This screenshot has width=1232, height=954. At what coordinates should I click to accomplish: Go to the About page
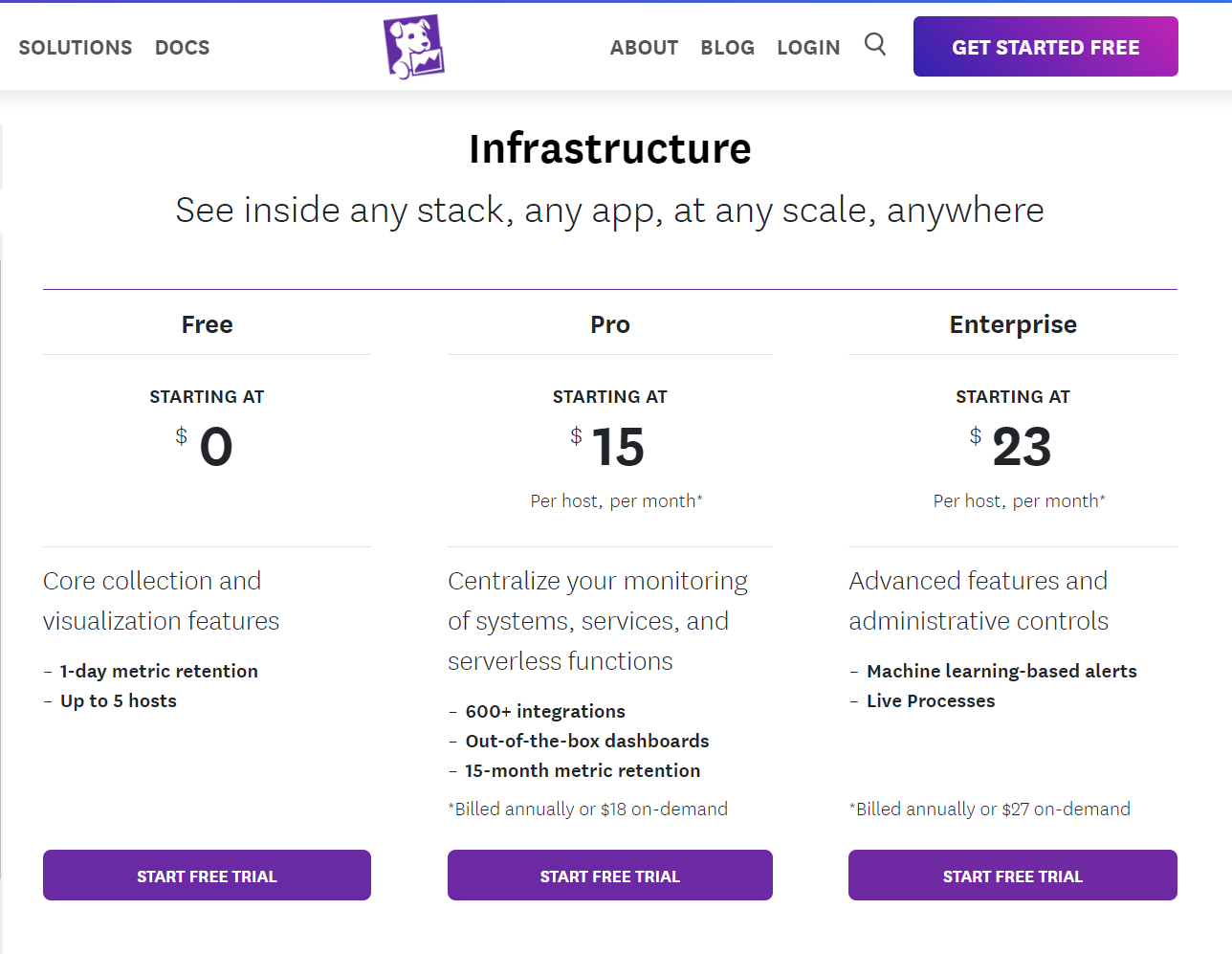point(644,48)
